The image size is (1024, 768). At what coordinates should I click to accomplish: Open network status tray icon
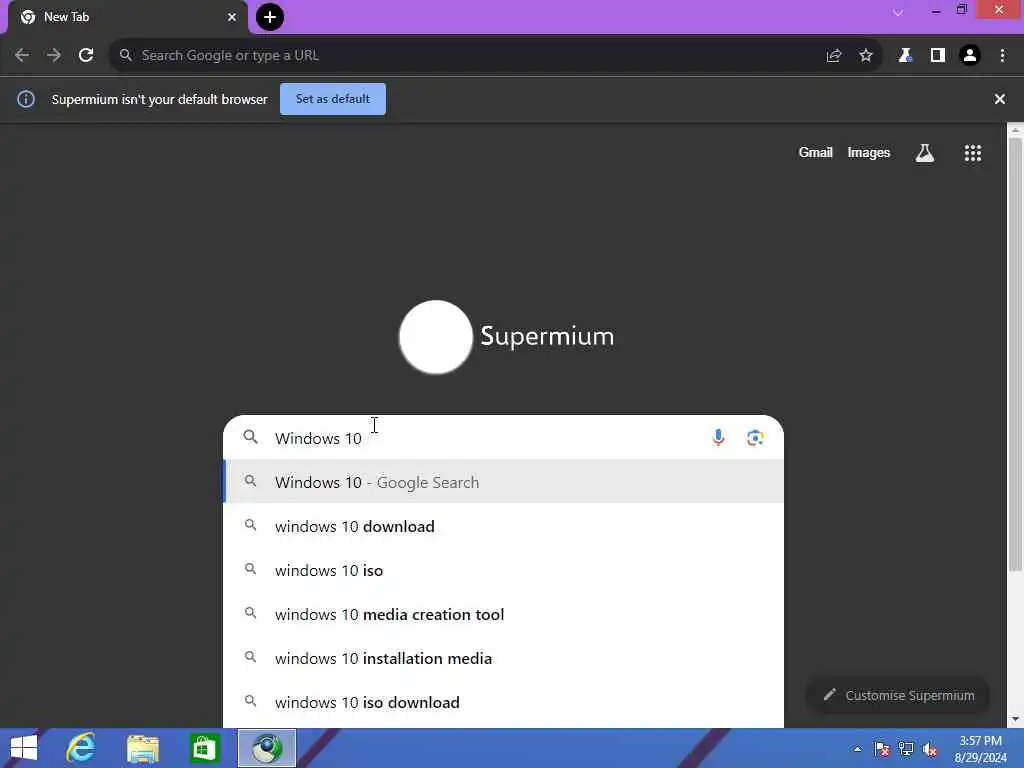pyautogui.click(x=906, y=749)
